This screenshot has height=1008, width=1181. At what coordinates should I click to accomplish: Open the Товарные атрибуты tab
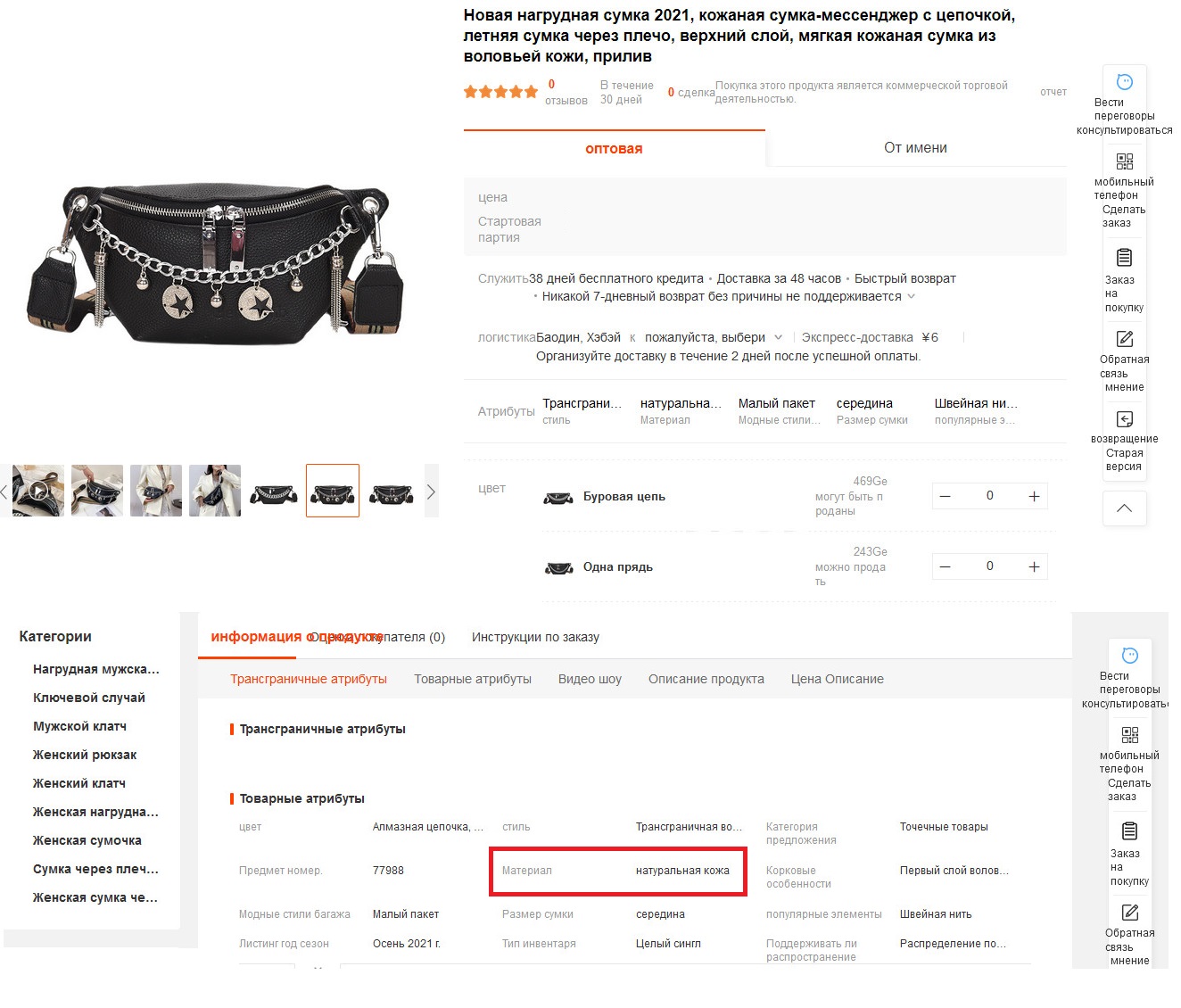473,679
